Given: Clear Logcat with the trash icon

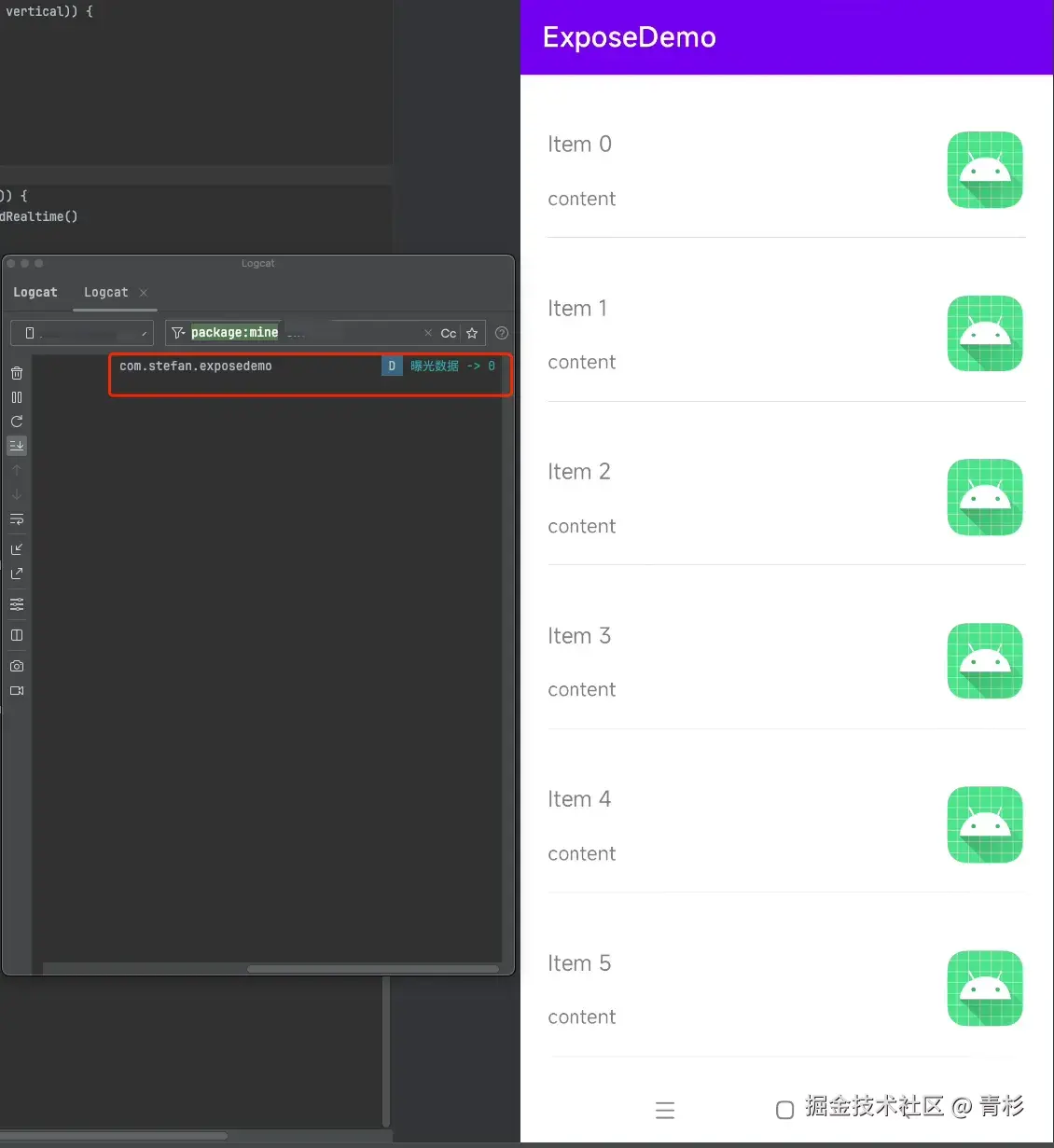Looking at the screenshot, I should 17,373.
